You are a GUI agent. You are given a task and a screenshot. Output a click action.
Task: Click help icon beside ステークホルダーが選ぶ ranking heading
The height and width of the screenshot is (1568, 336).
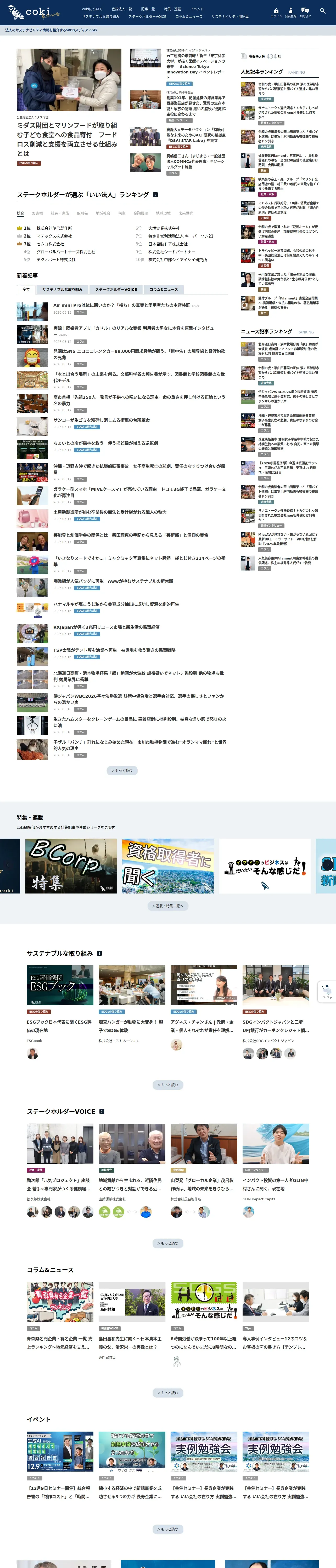(x=155, y=195)
